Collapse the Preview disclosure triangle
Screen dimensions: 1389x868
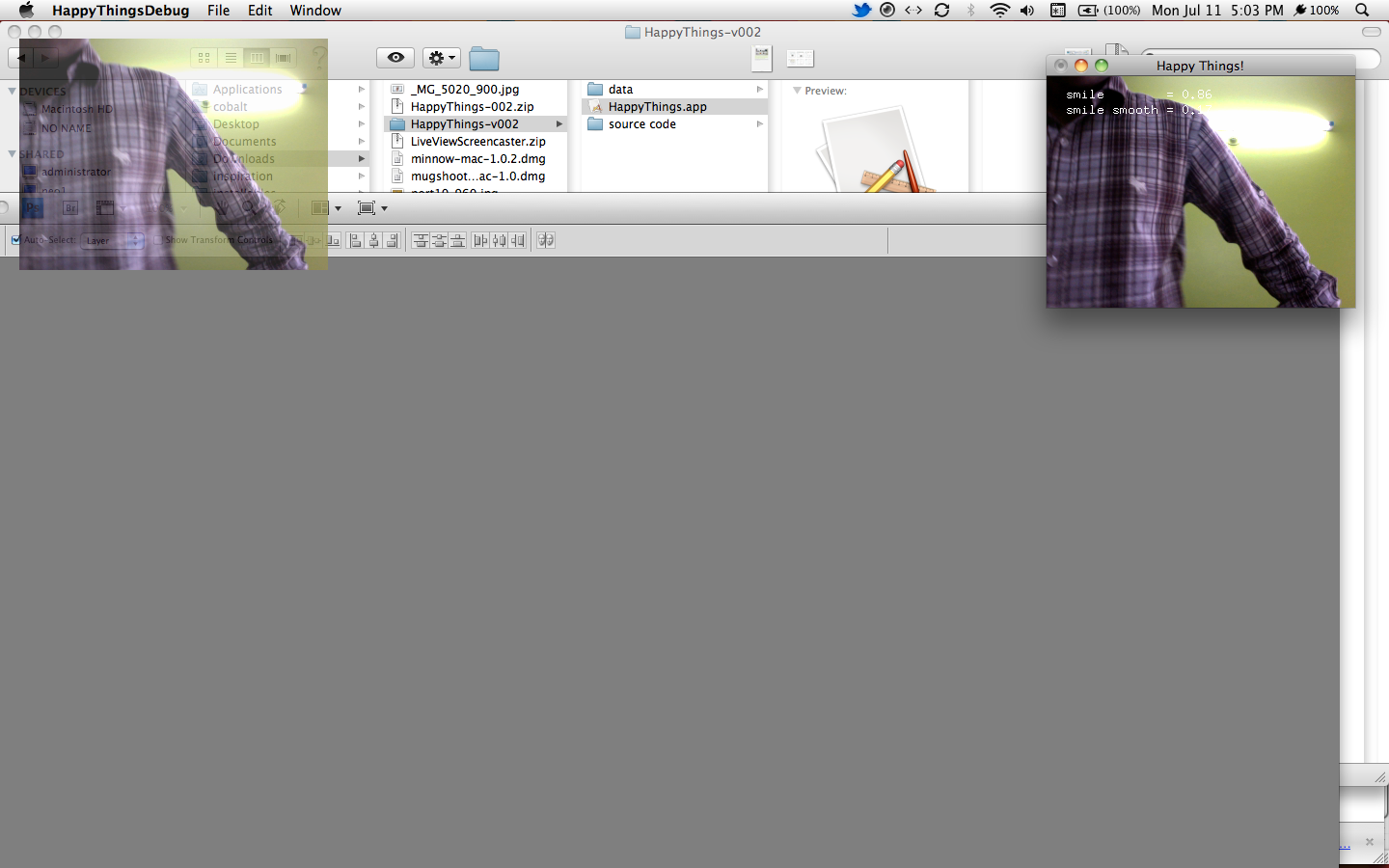tap(797, 91)
